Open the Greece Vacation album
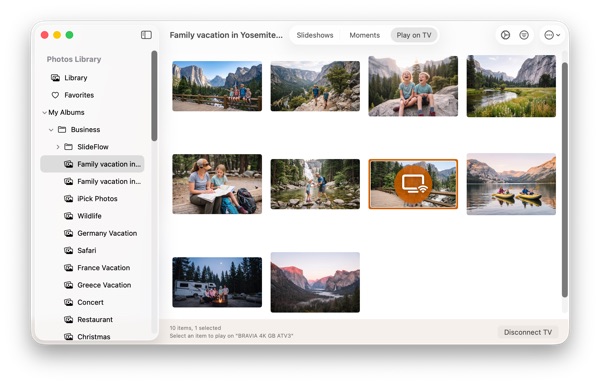The height and width of the screenshot is (385, 600). pos(92,285)
